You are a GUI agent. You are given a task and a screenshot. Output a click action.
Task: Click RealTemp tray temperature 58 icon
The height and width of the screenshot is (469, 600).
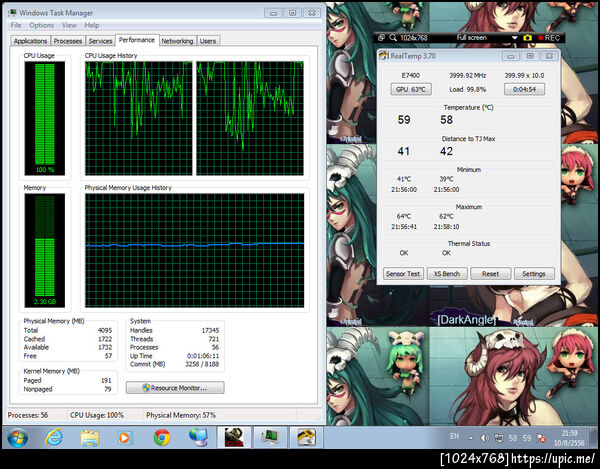[513, 438]
